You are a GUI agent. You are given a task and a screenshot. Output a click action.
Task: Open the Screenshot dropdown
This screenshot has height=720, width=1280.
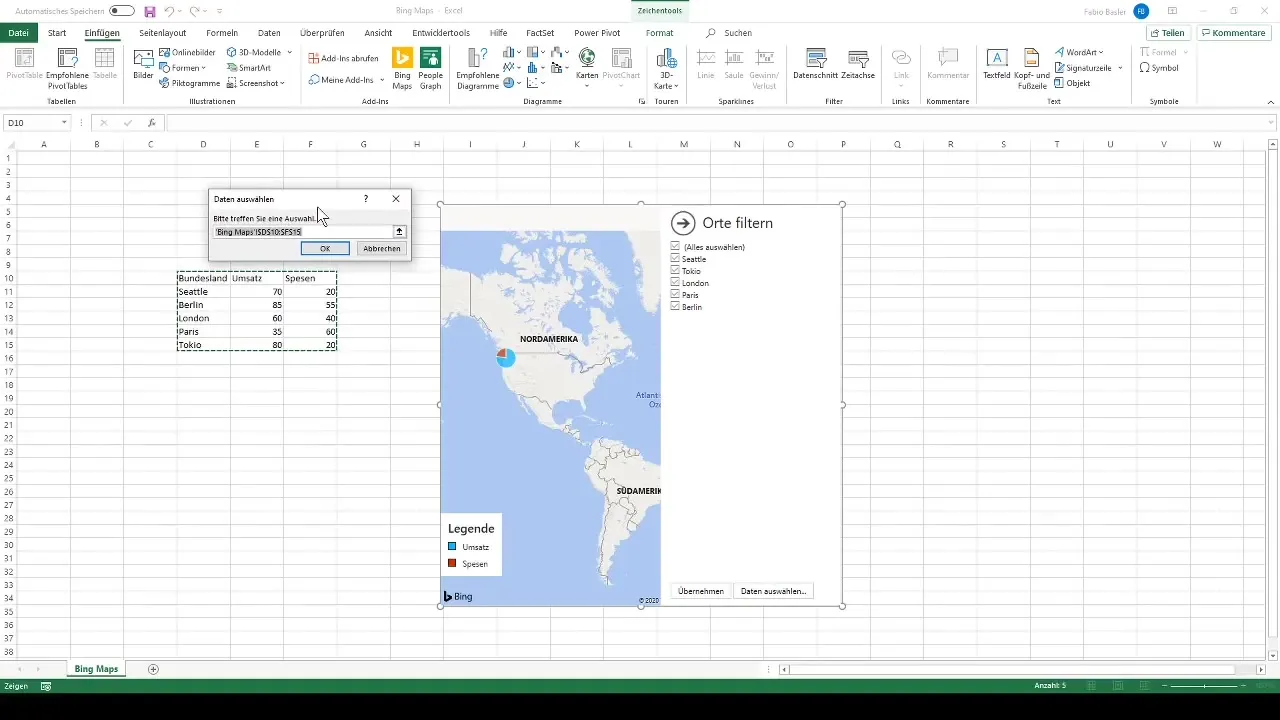[255, 83]
